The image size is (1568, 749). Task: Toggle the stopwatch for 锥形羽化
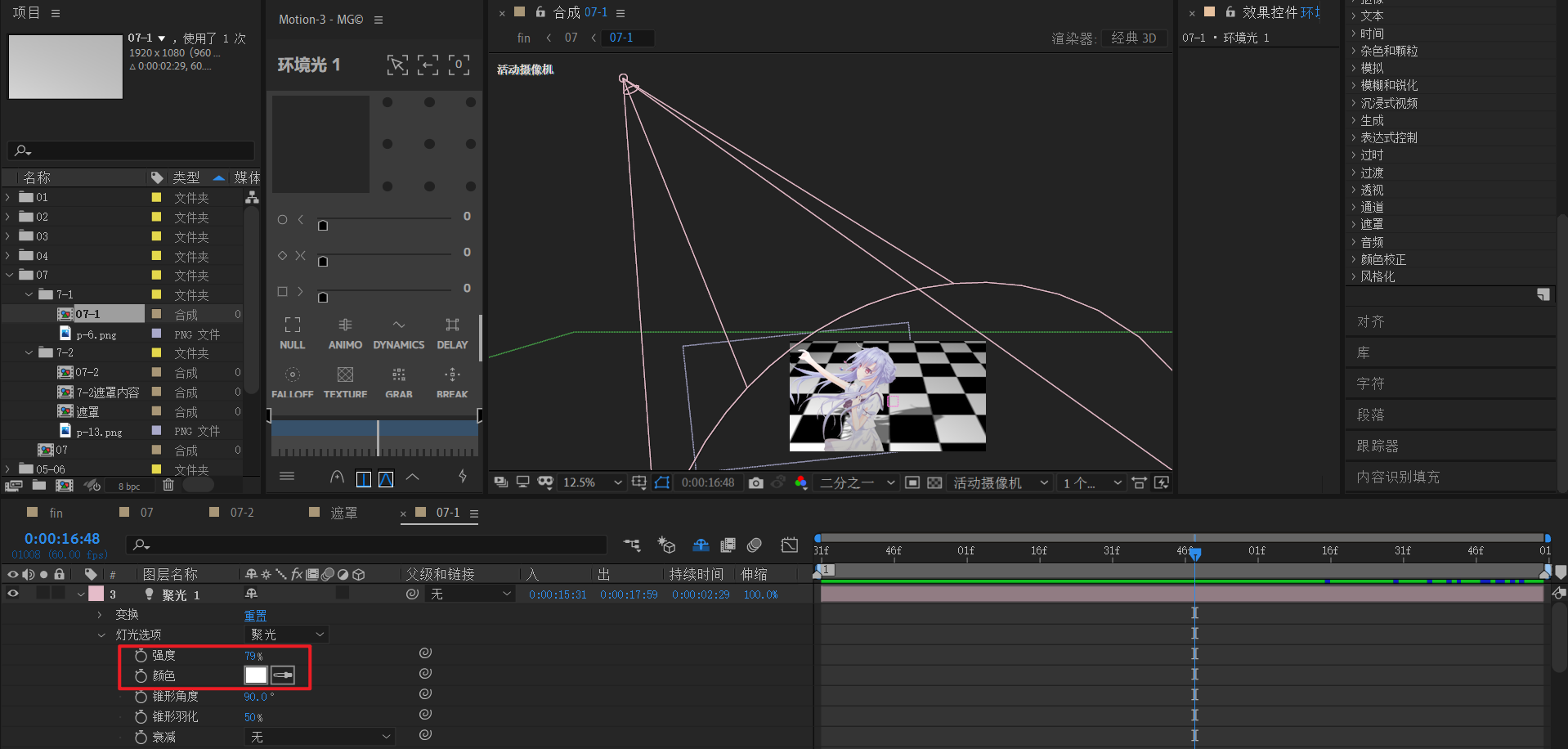coord(141,717)
